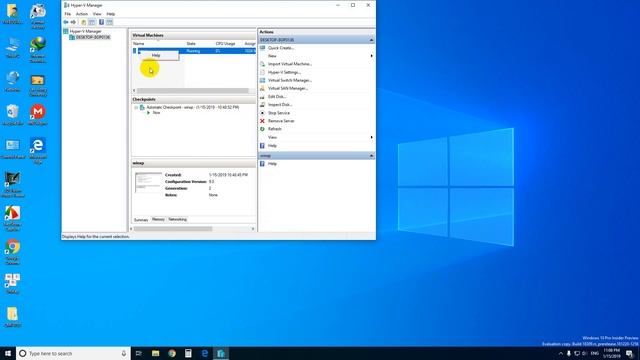
Task: Switch to the Memory tab
Action: (x=158, y=220)
